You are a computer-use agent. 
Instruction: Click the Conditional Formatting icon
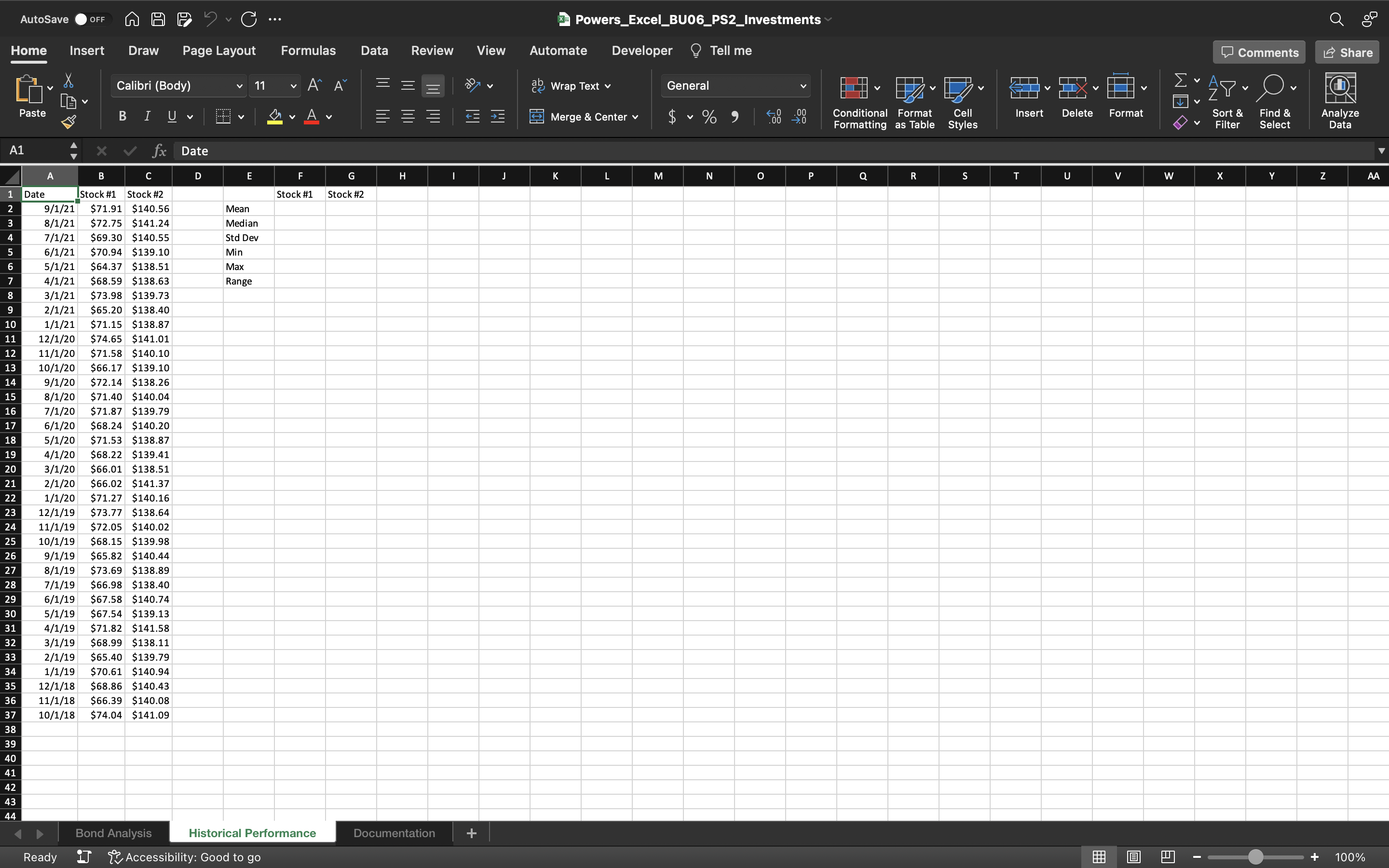coord(854,88)
